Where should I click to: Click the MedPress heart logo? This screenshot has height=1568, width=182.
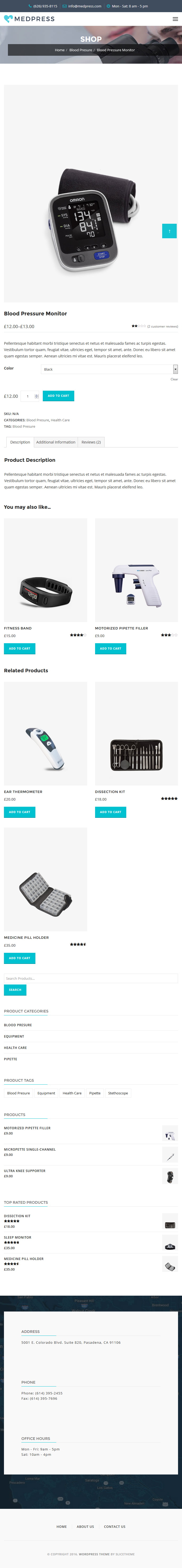(8, 19)
